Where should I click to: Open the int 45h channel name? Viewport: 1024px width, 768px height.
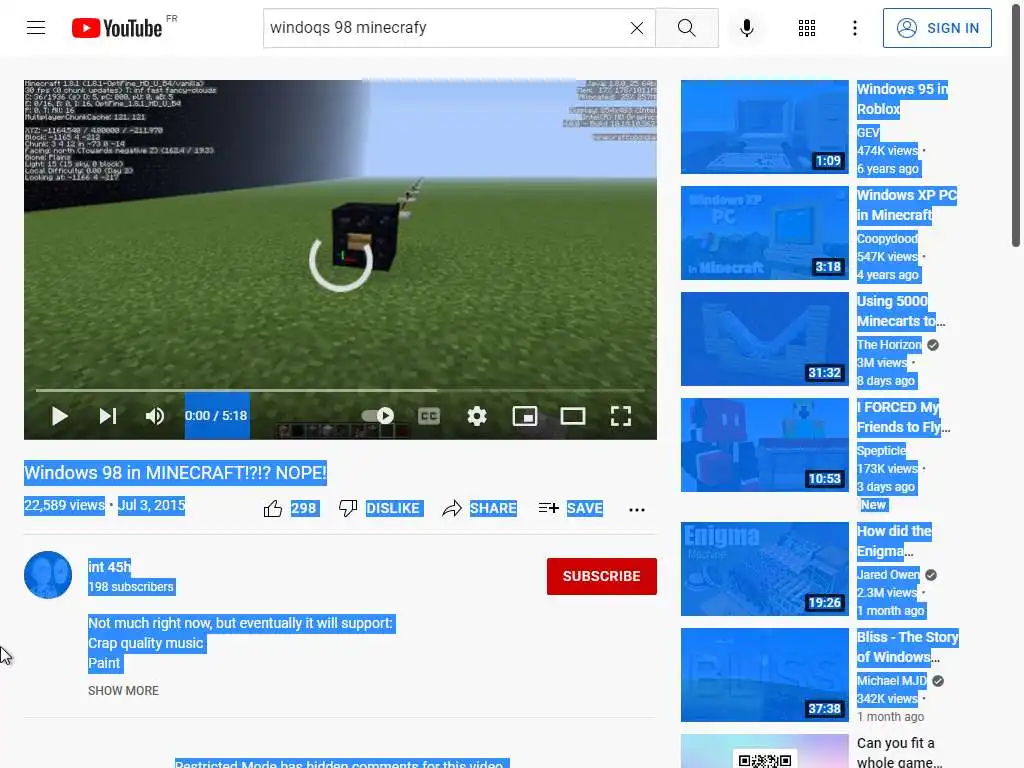coord(109,567)
